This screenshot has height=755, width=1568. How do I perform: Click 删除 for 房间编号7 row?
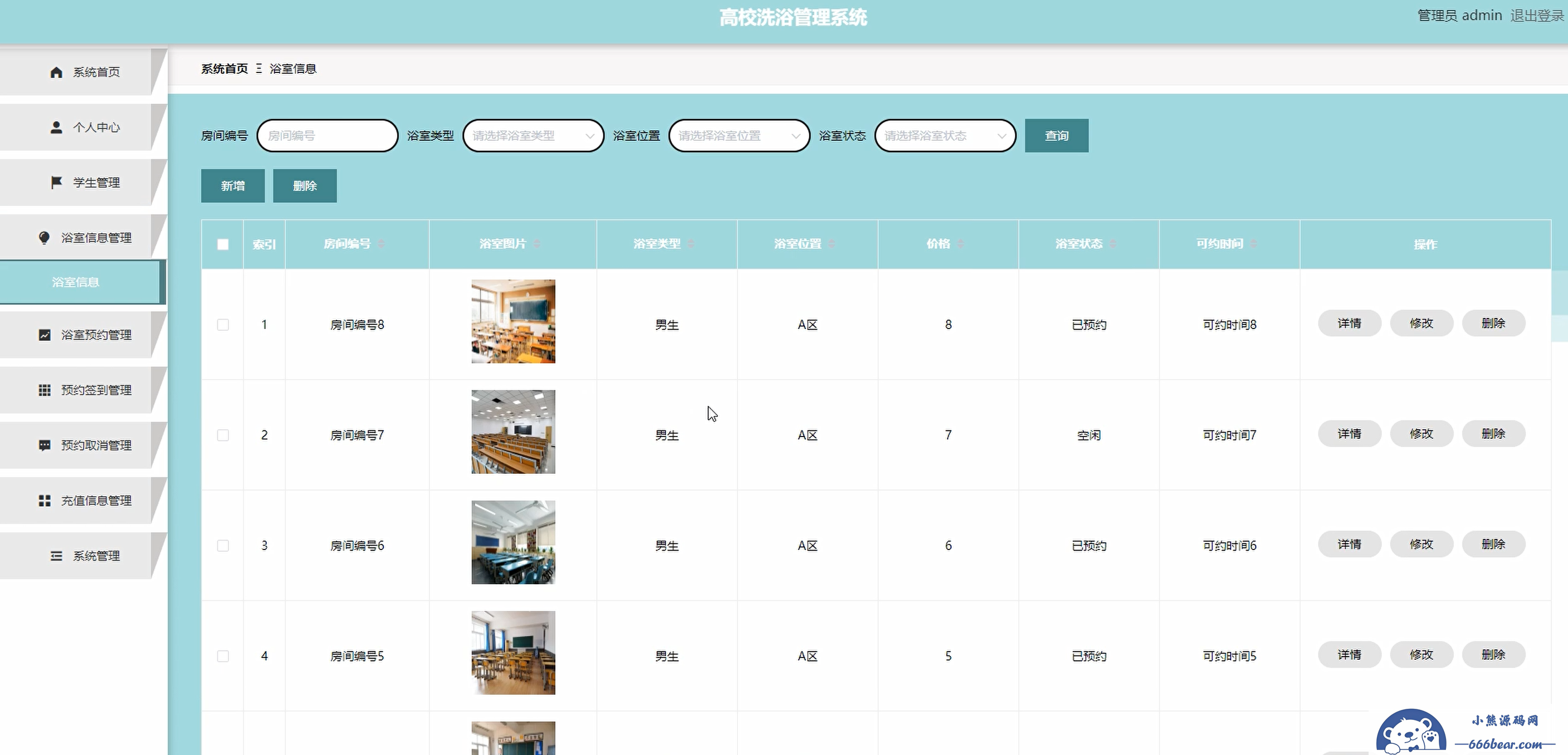pyautogui.click(x=1494, y=434)
